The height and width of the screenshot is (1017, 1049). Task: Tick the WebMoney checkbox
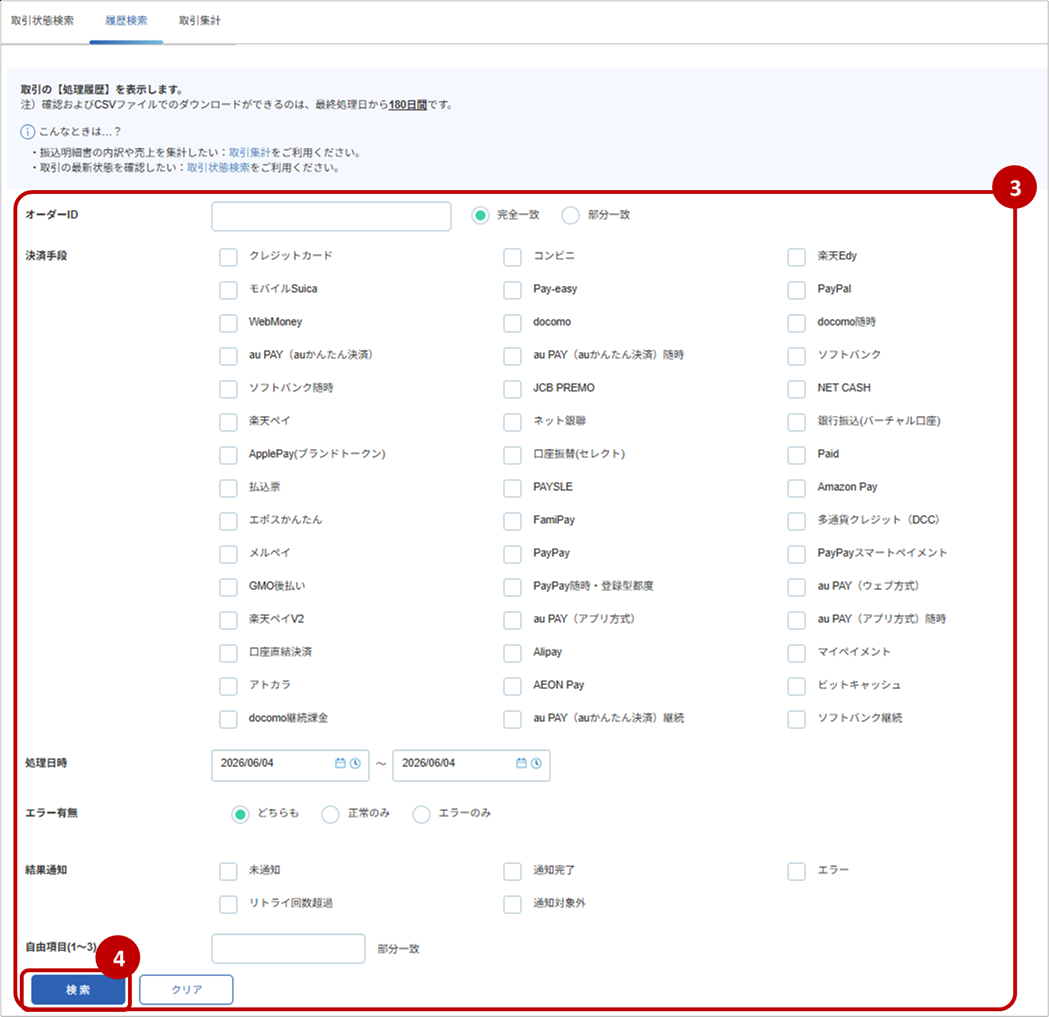(x=228, y=322)
